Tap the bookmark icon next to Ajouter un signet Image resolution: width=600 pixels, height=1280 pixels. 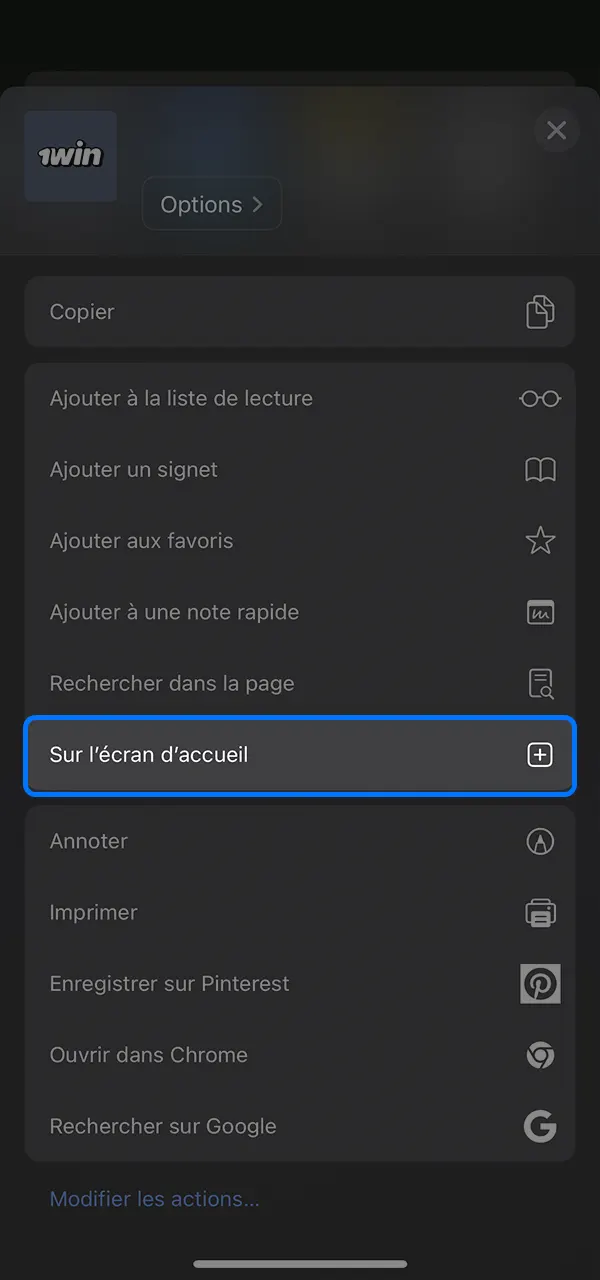tap(540, 469)
